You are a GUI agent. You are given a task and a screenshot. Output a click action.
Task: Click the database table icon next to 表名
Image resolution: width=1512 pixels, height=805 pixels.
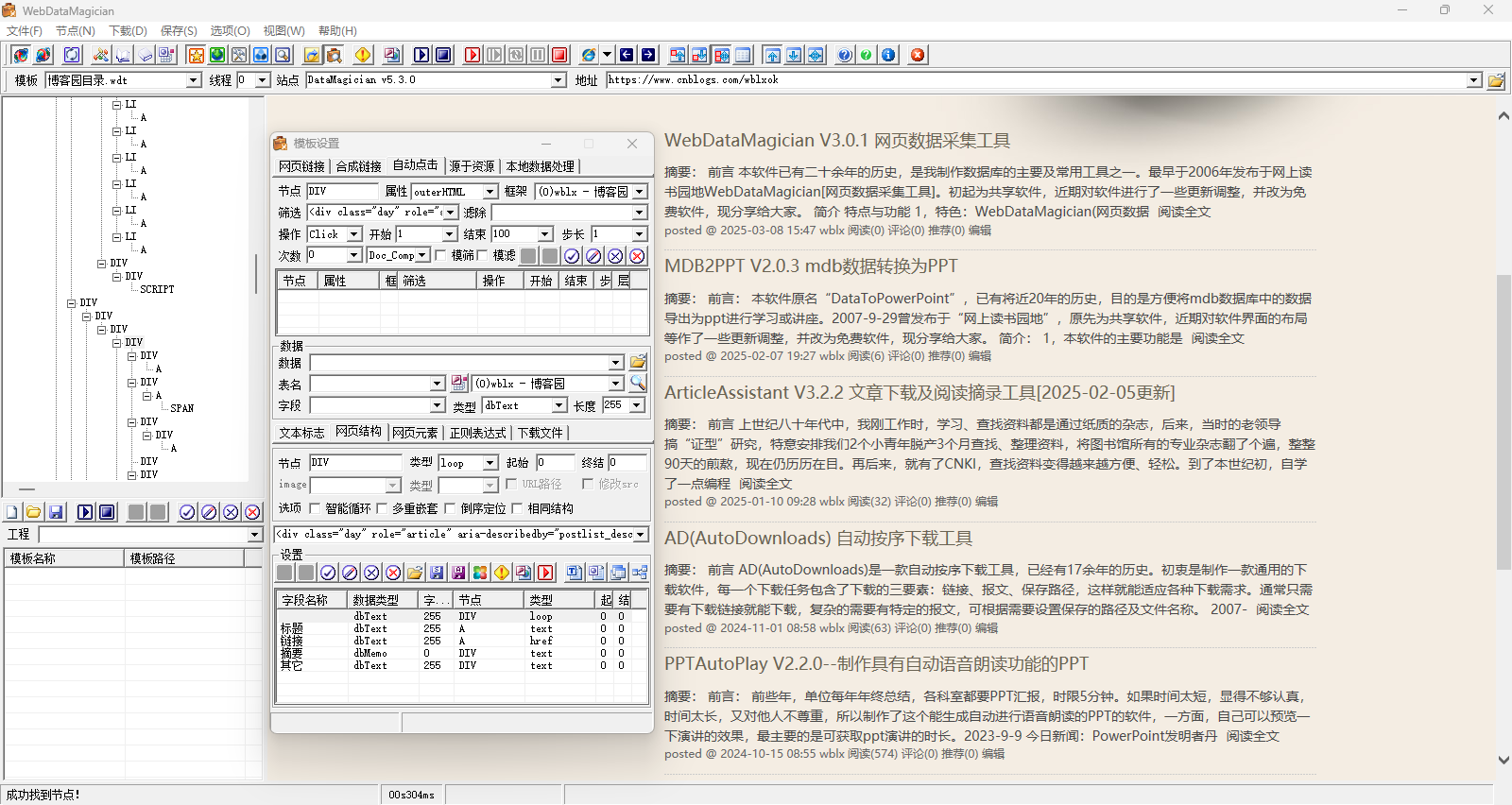[x=459, y=383]
